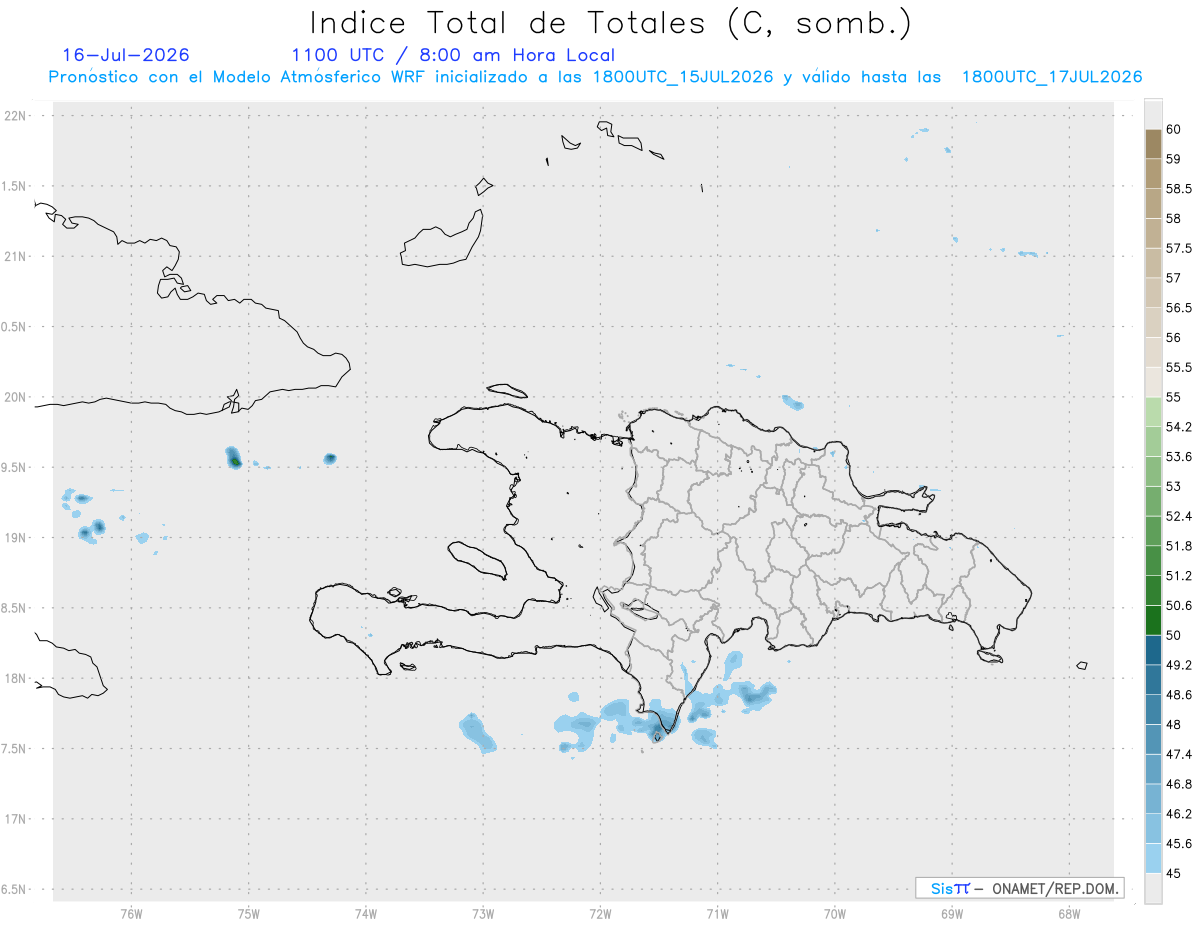Screen dimensions: 1200x927
Task: Click the light blue swatch between 45 and 45.6
Action: 1153,858
